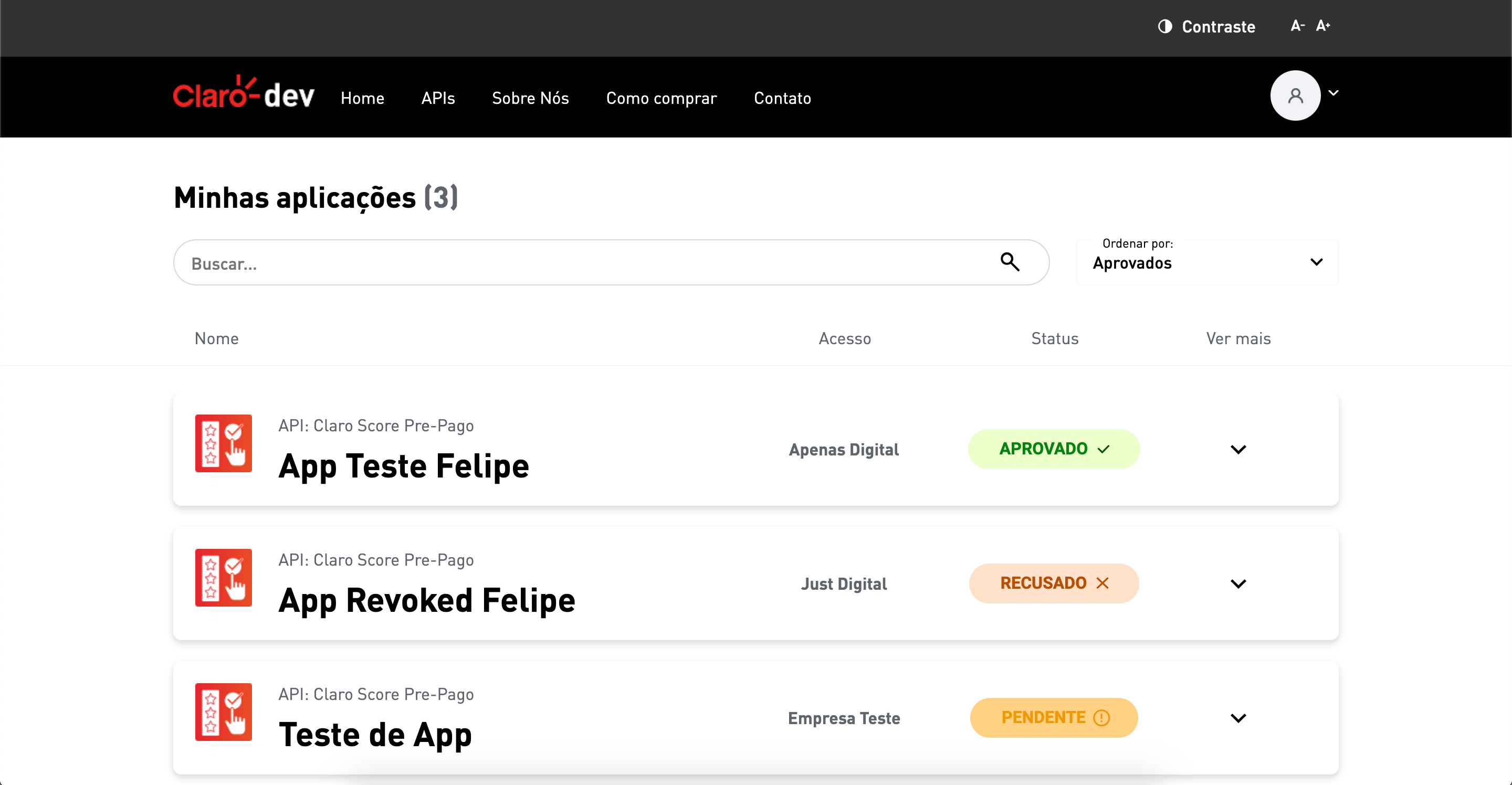The image size is (1512, 785).
Task: Click the Como comprar link
Action: pyautogui.click(x=661, y=98)
